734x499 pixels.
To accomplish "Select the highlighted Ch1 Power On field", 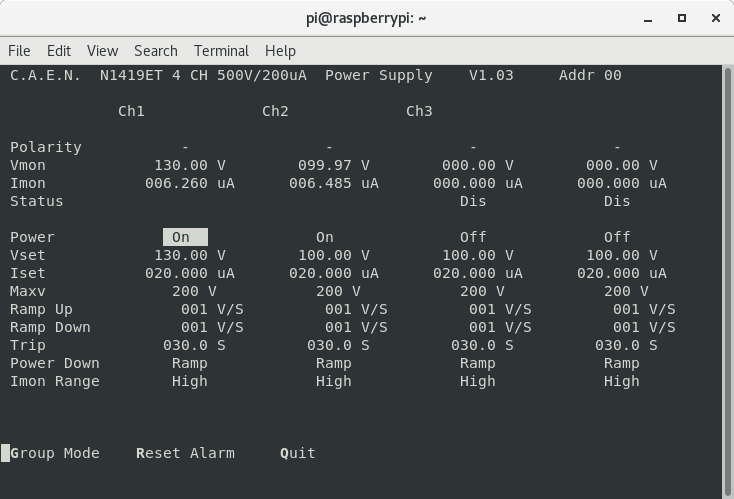I will (x=185, y=237).
